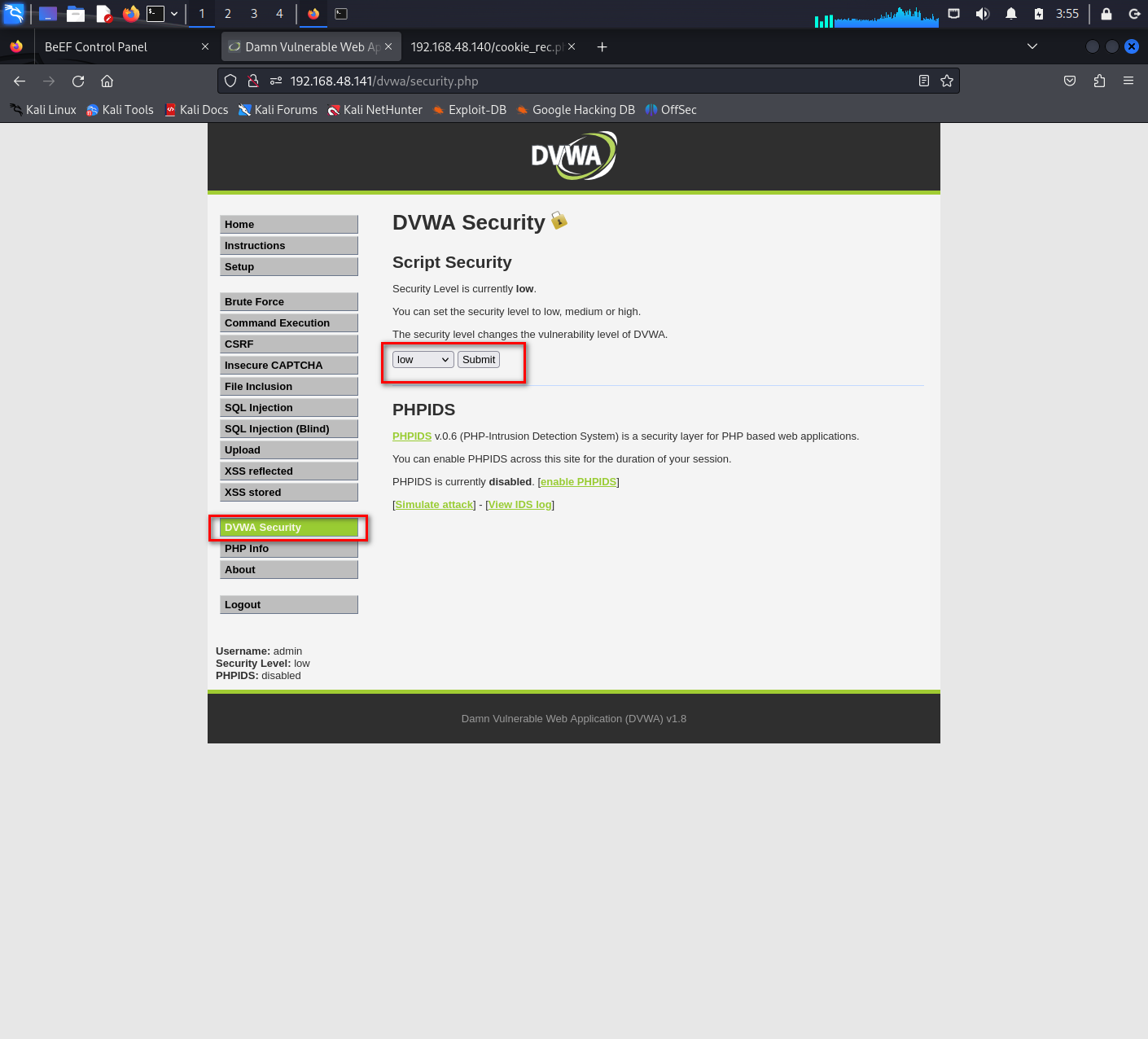
Task: Open the Upload module
Action: 289,450
